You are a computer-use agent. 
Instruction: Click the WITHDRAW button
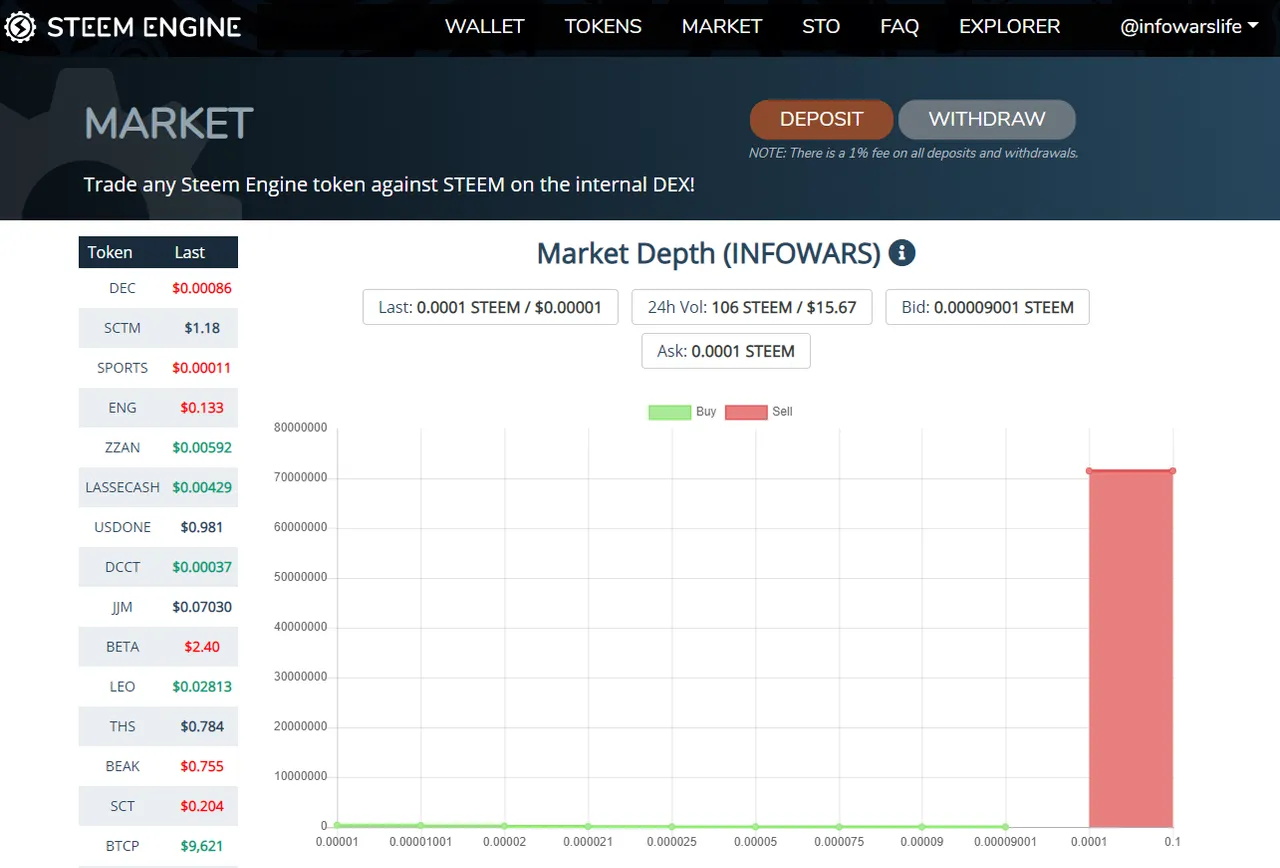pos(987,119)
